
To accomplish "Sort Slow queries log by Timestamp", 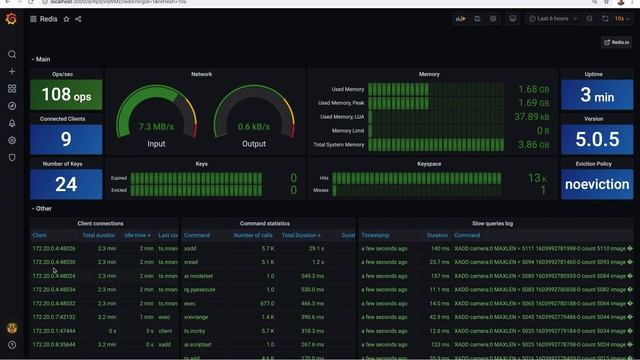I will (x=375, y=236).
